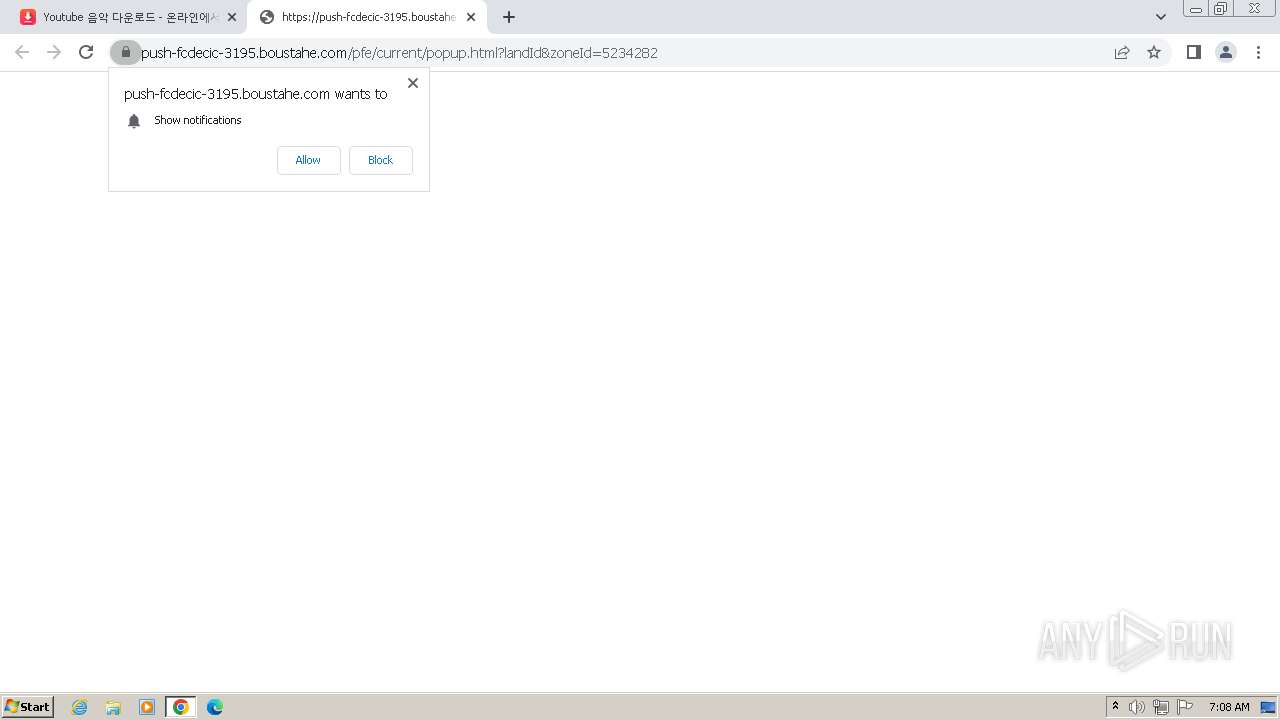Allow notifications for this site
The height and width of the screenshot is (720, 1280).
click(308, 160)
